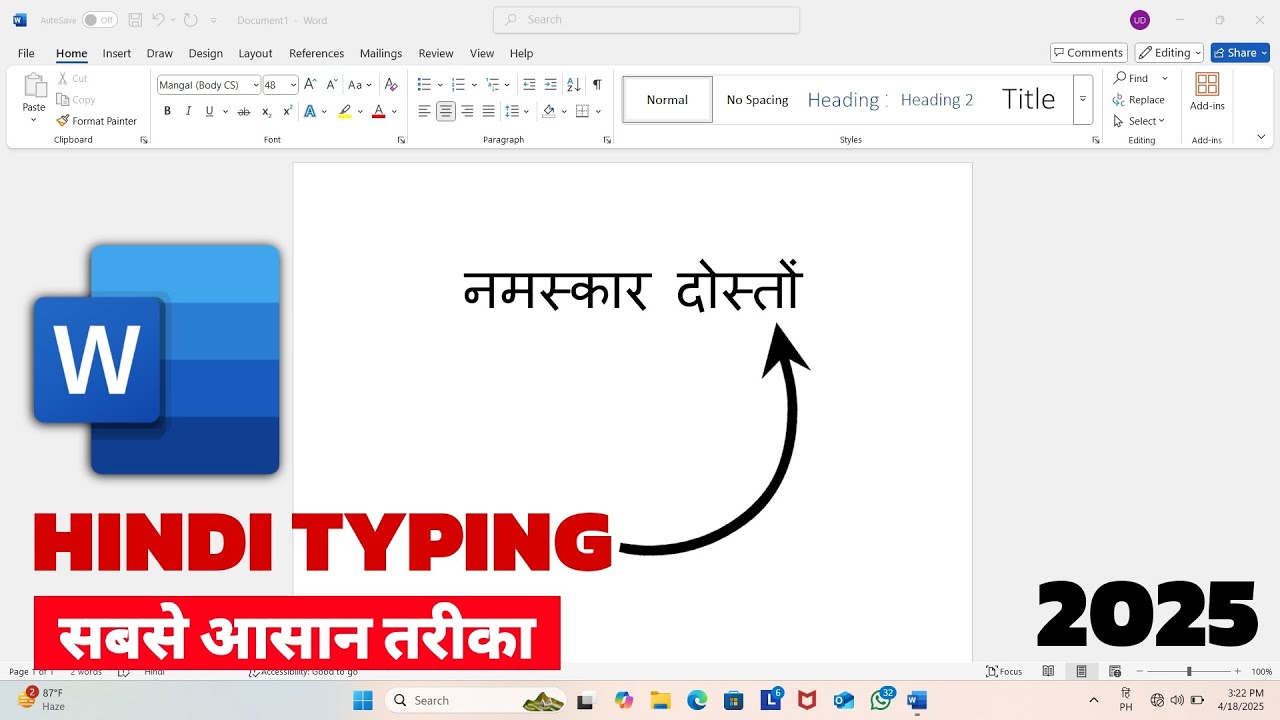Image resolution: width=1280 pixels, height=720 pixels.
Task: Click the Format Painter tool
Action: [96, 121]
